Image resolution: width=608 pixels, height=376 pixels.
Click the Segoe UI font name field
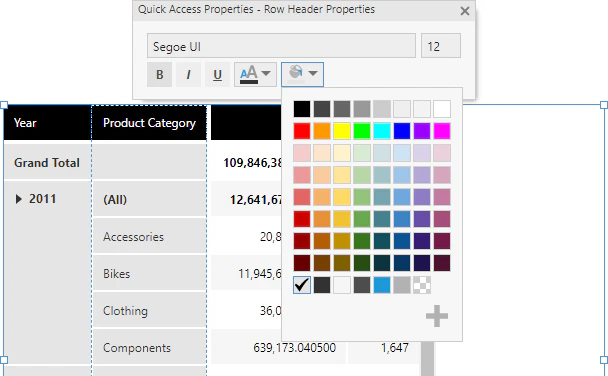pos(281,46)
